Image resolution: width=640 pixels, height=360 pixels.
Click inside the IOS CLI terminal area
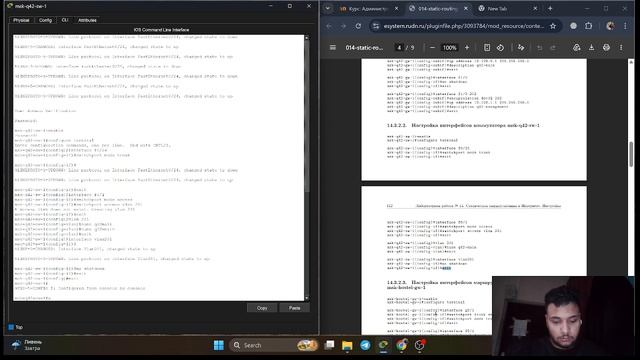[158, 167]
